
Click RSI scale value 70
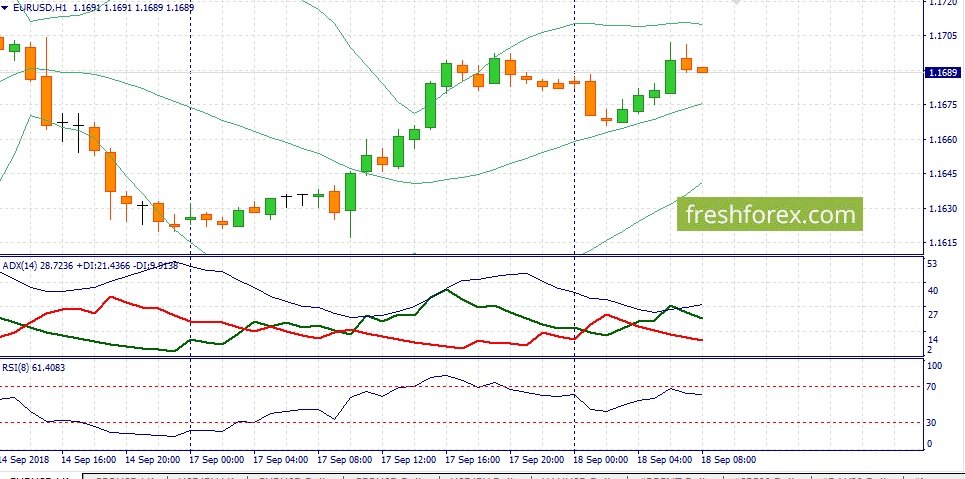coord(932,387)
